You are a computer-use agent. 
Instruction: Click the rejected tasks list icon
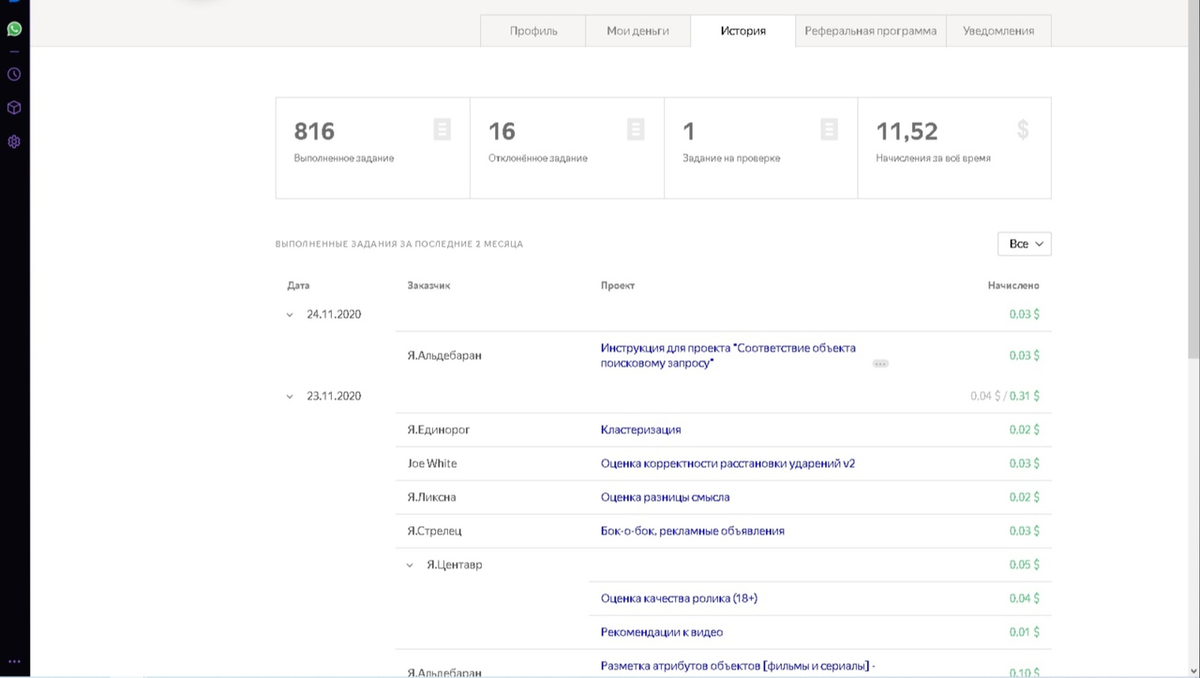635,129
